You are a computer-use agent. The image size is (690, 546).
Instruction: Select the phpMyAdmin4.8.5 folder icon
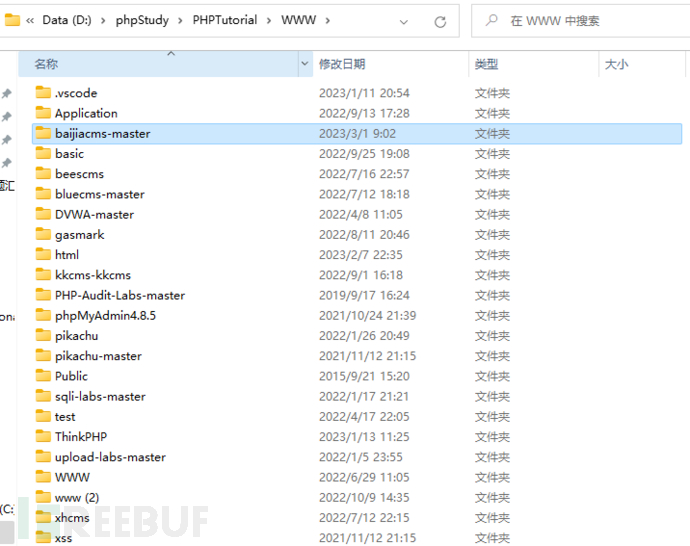coord(43,315)
